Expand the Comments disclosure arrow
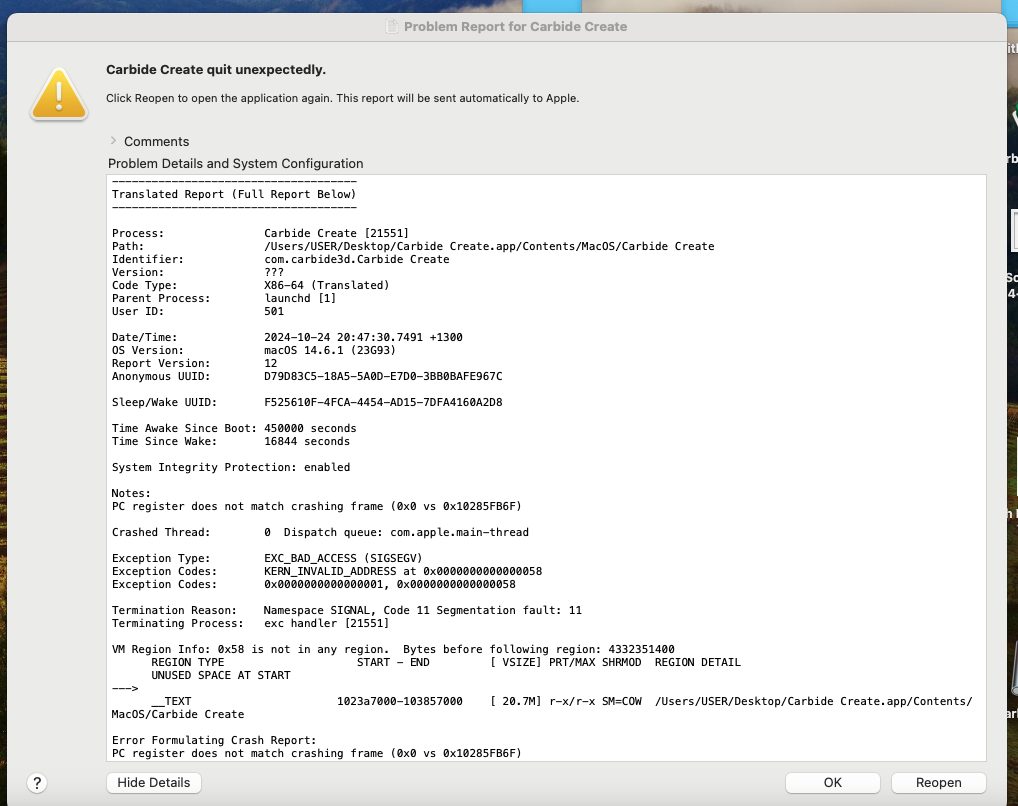 (113, 141)
